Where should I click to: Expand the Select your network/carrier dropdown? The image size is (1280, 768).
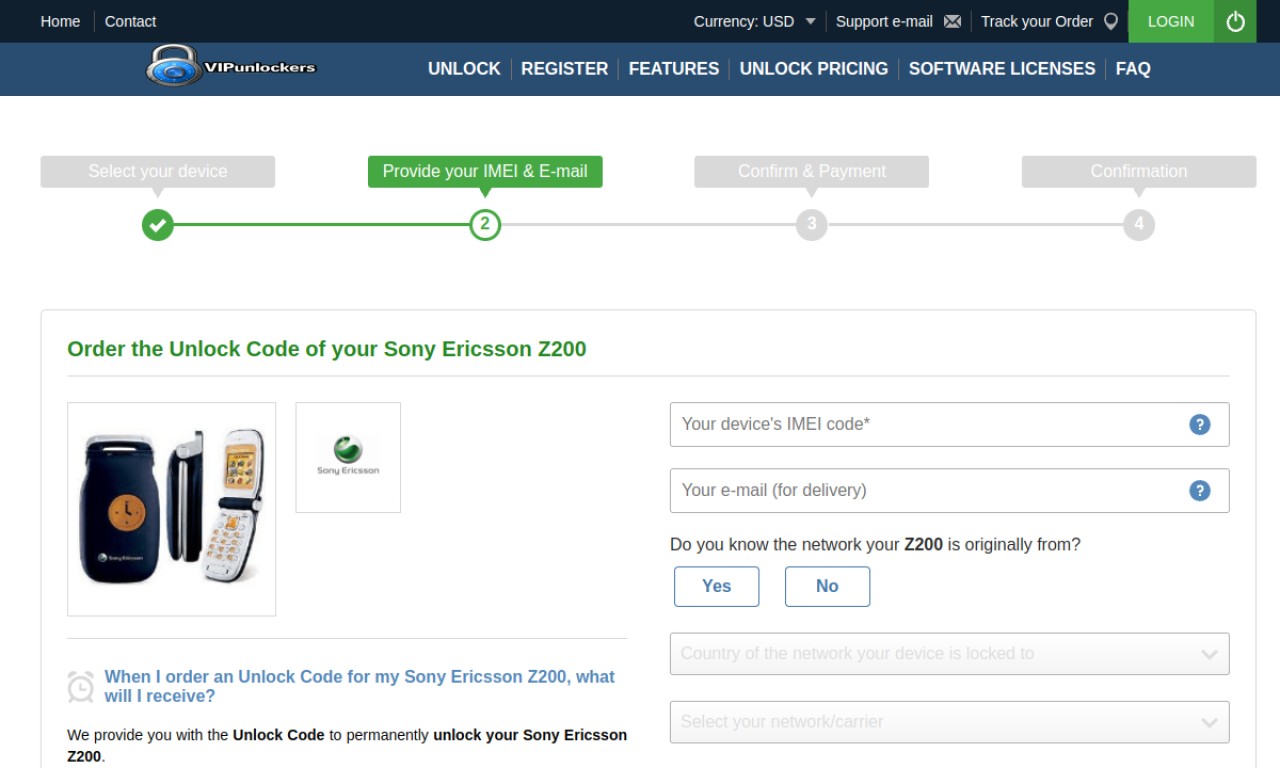(x=949, y=722)
